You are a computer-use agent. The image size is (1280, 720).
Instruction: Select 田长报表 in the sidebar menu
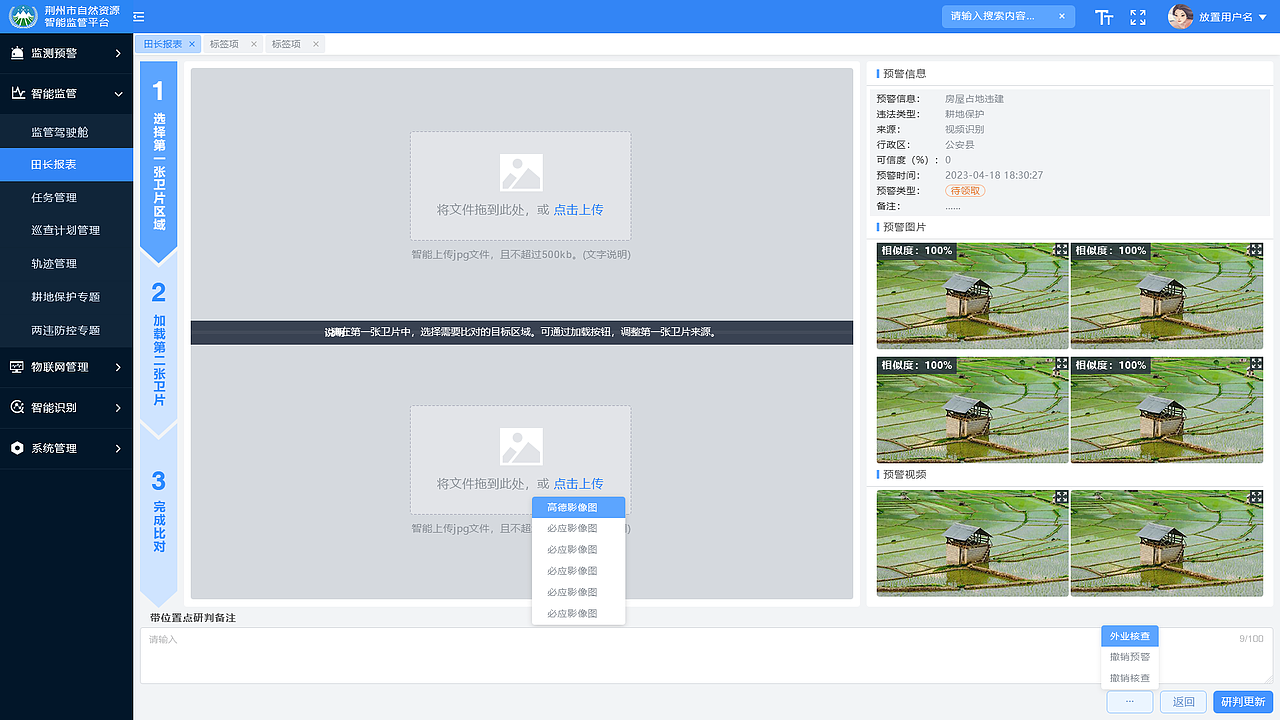click(66, 165)
